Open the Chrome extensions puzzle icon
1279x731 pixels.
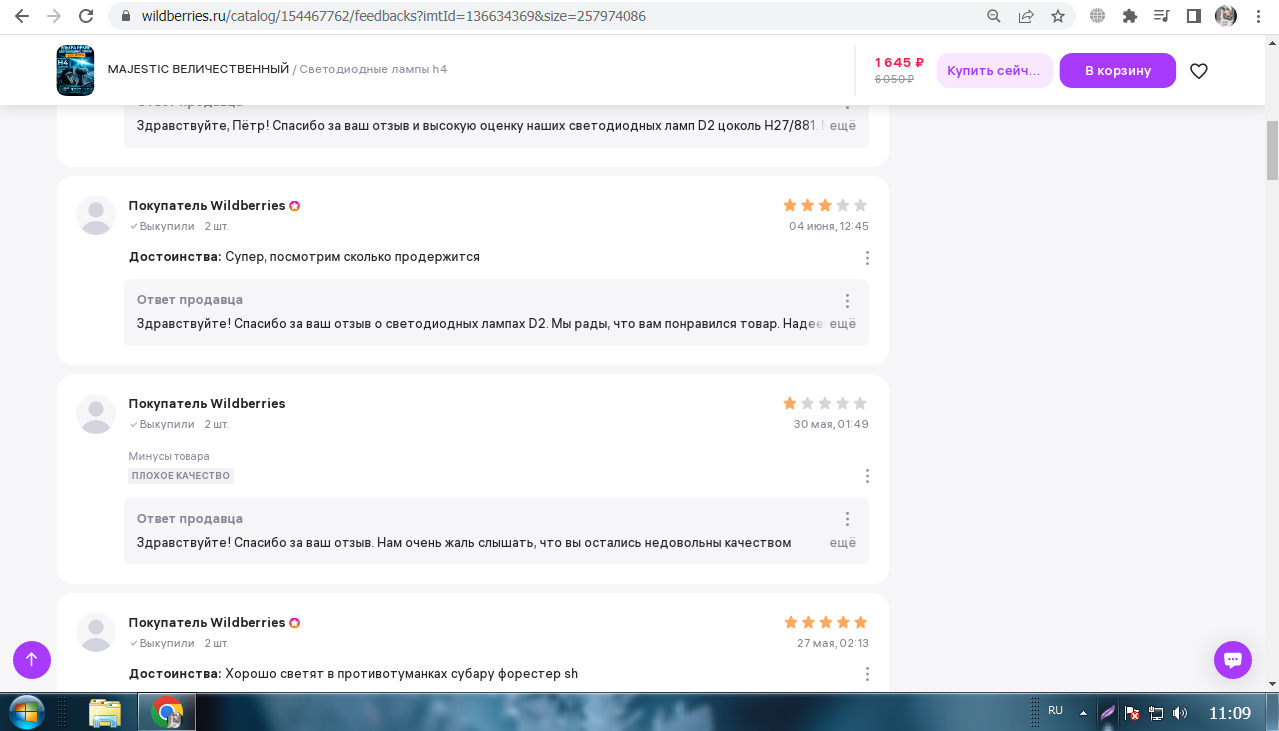(x=1130, y=16)
